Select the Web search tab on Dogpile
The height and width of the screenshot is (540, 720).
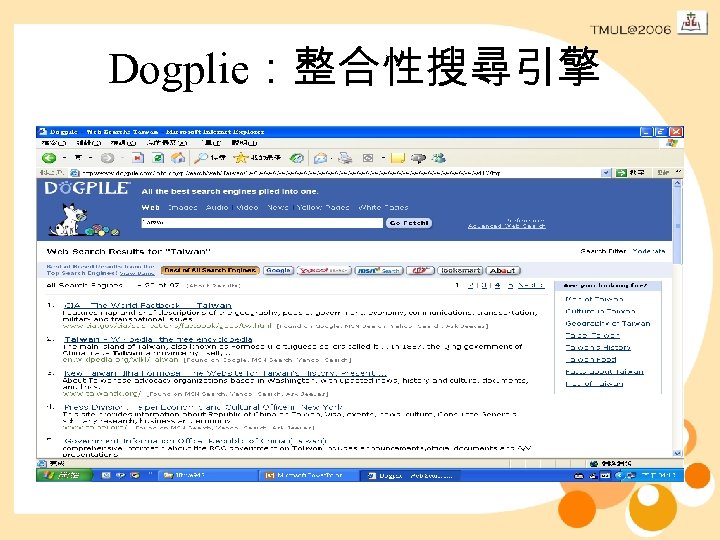point(151,208)
